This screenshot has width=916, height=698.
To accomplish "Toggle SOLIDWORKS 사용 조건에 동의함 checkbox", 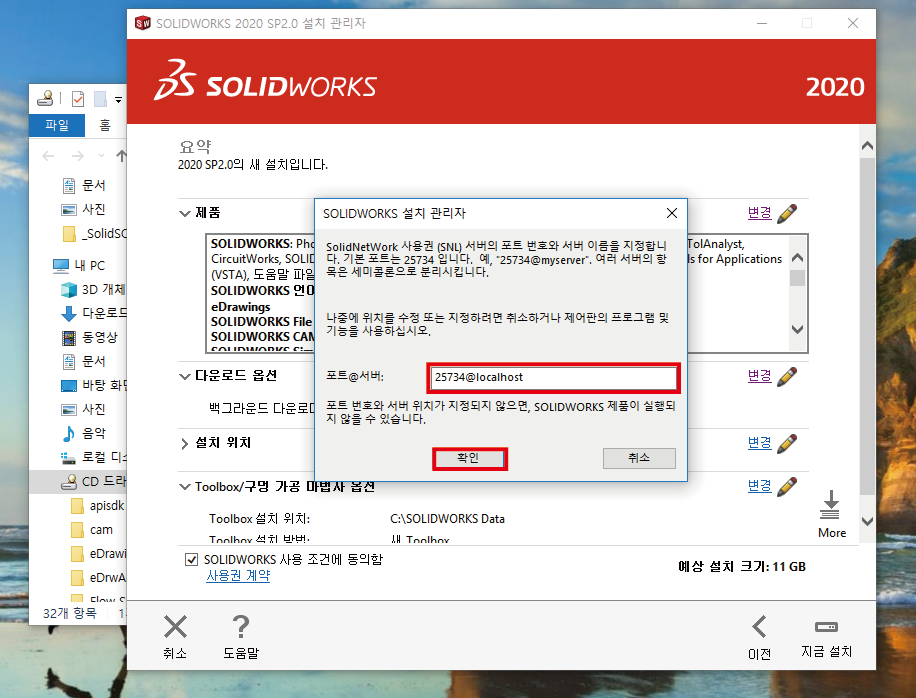I will coord(191,560).
